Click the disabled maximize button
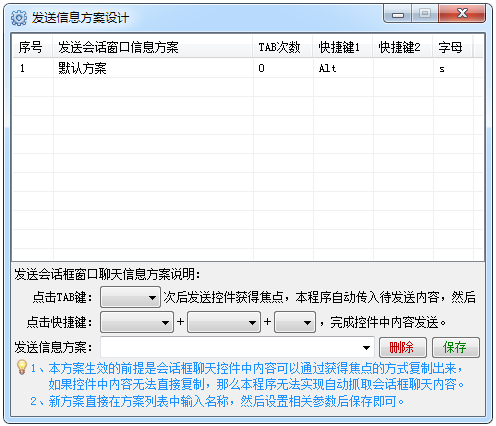 [x=425, y=14]
